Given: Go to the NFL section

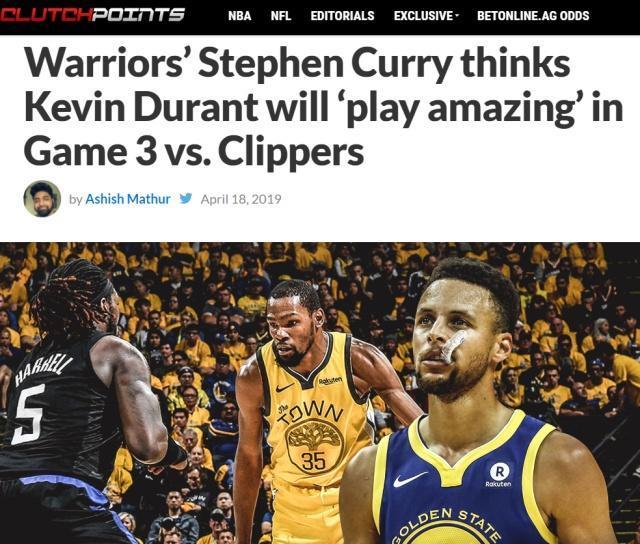Looking at the screenshot, I should [x=281, y=16].
